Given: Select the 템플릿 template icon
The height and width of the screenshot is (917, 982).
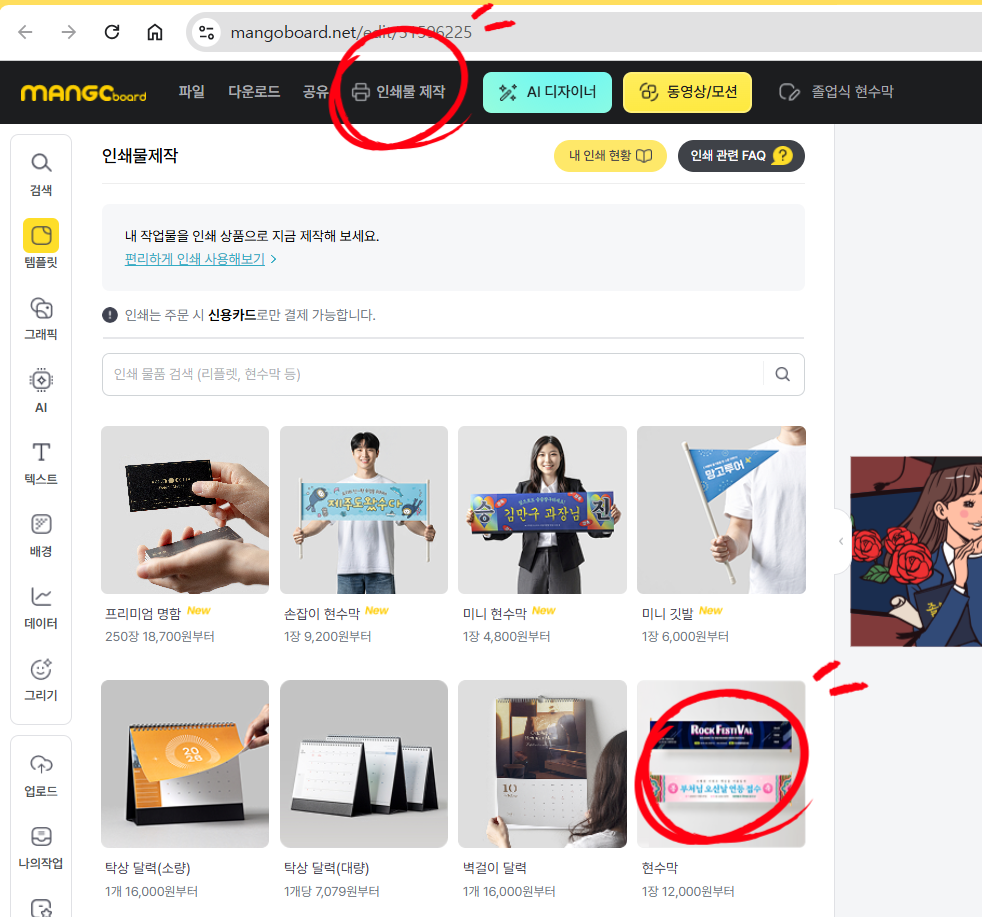Looking at the screenshot, I should point(41,245).
